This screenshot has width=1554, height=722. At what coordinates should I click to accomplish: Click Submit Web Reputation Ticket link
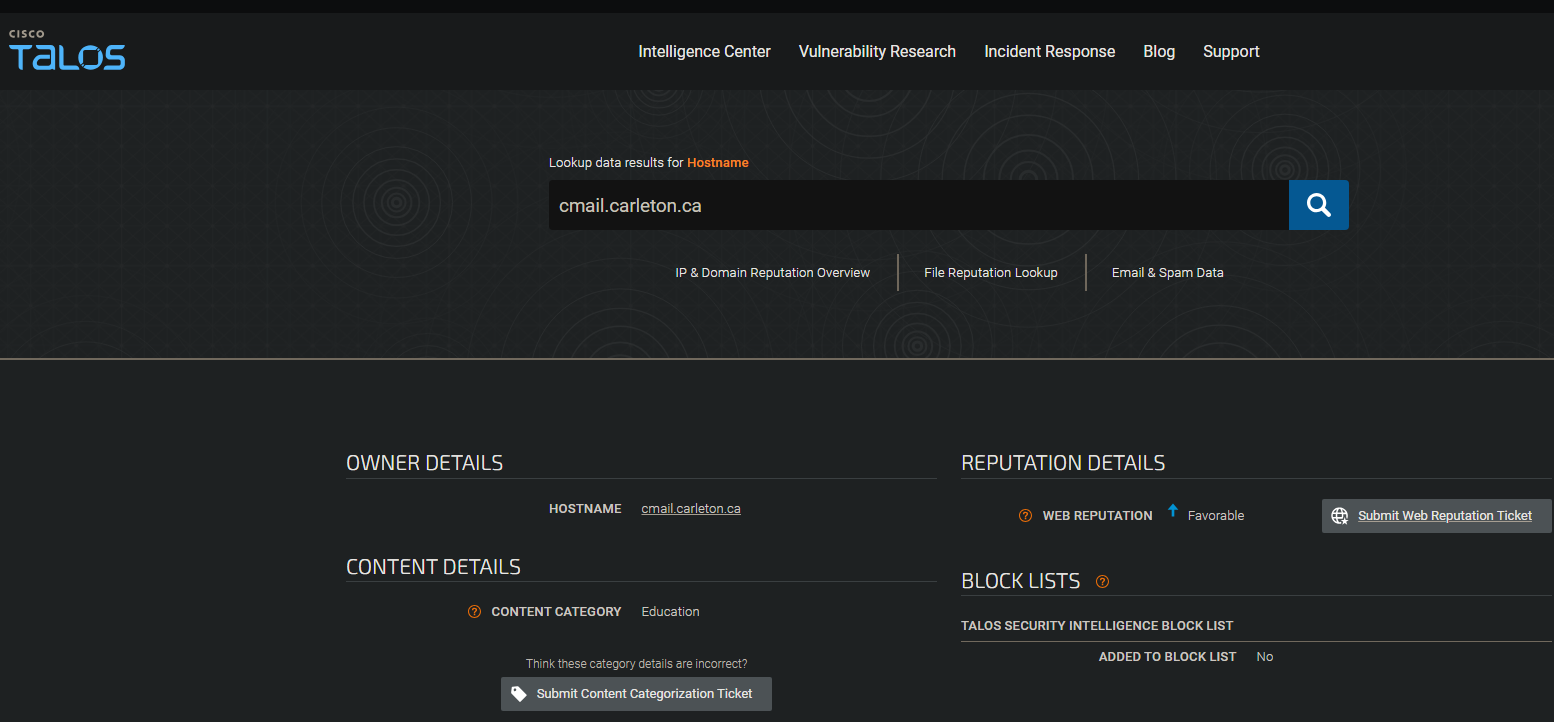point(1444,516)
